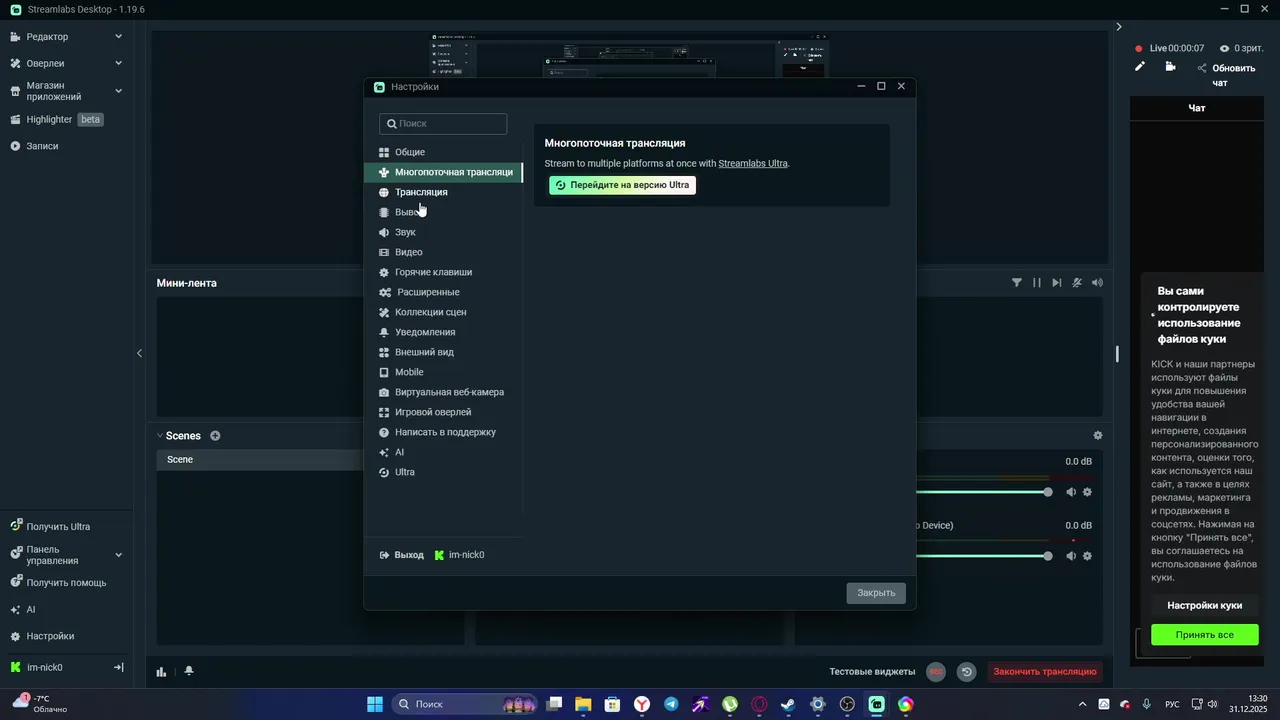
Task: Filter the Мини-лента events
Action: (1017, 283)
